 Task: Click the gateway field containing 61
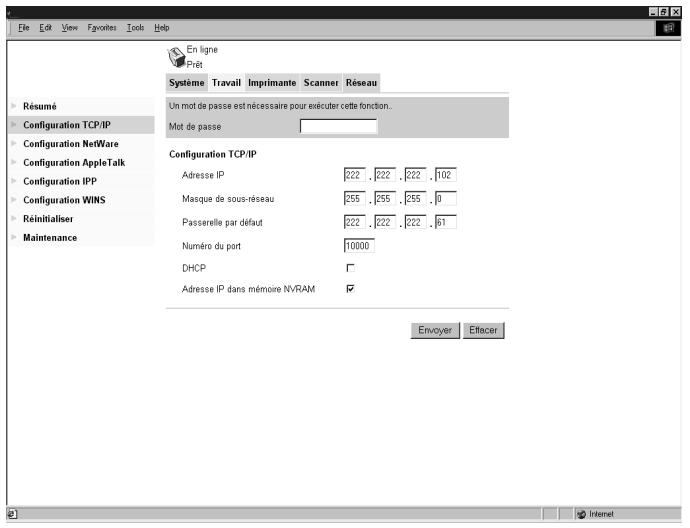tap(446, 222)
